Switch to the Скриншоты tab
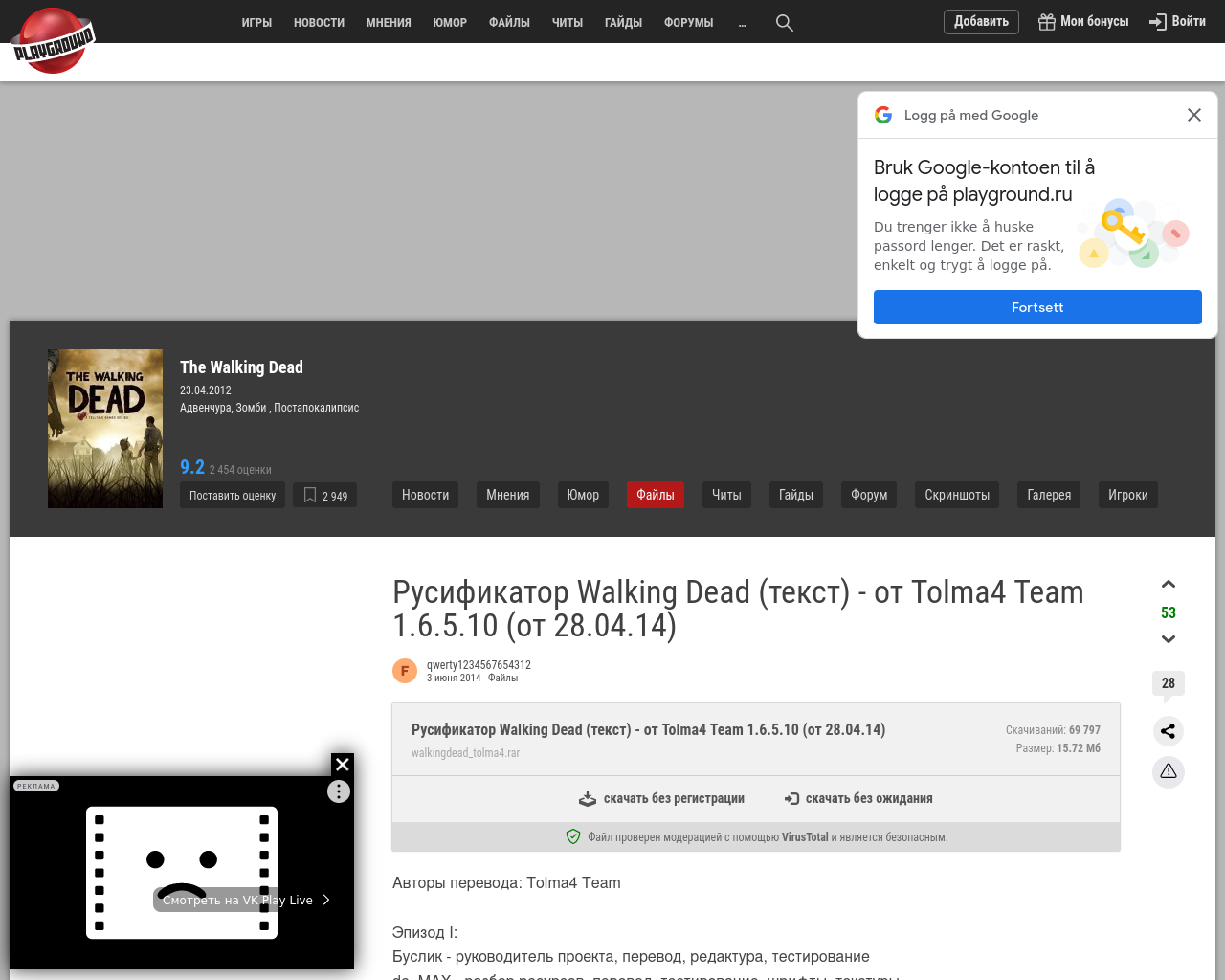Image resolution: width=1225 pixels, height=980 pixels. pyautogui.click(x=957, y=495)
